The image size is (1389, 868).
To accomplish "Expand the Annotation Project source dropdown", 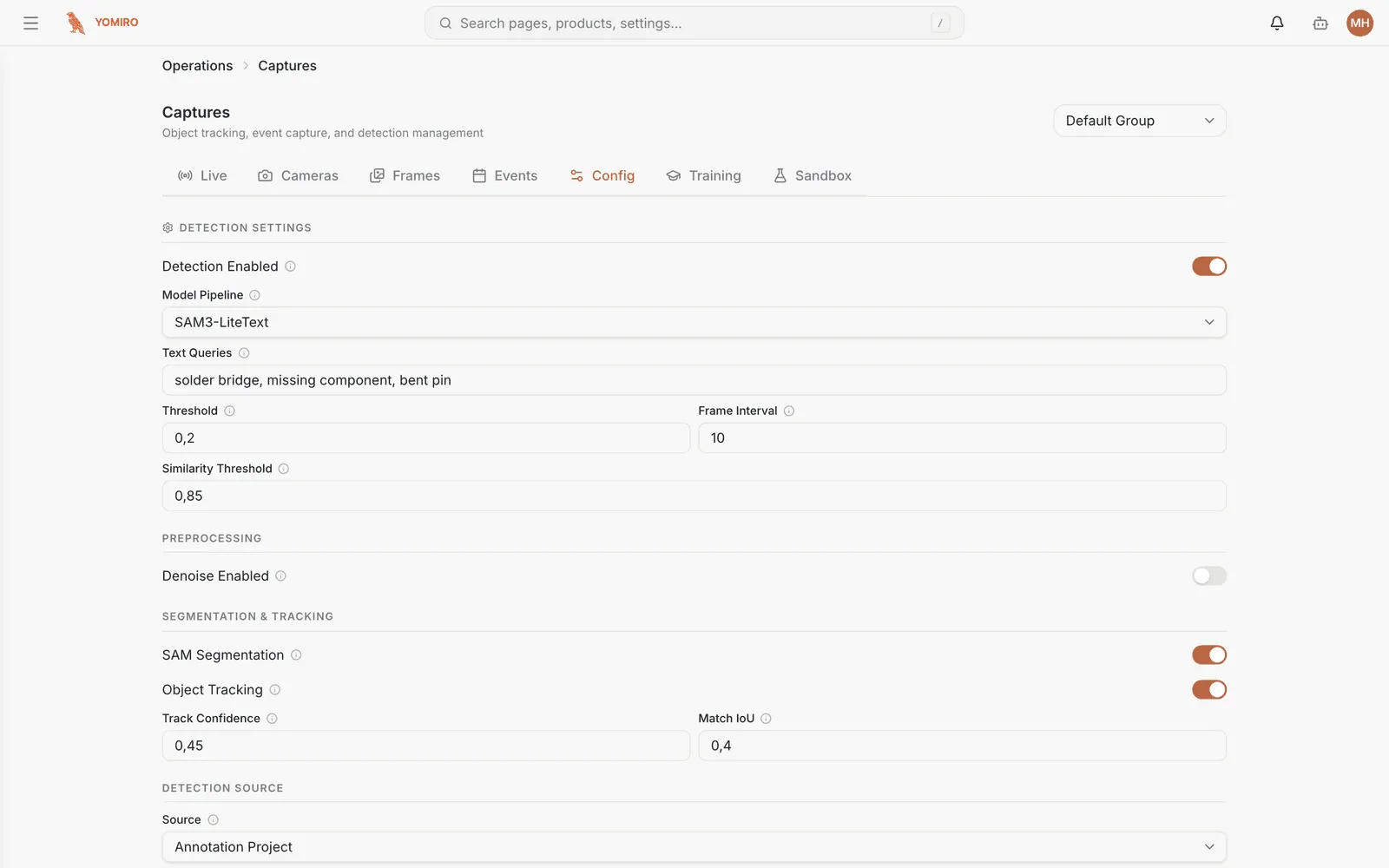I will [694, 847].
